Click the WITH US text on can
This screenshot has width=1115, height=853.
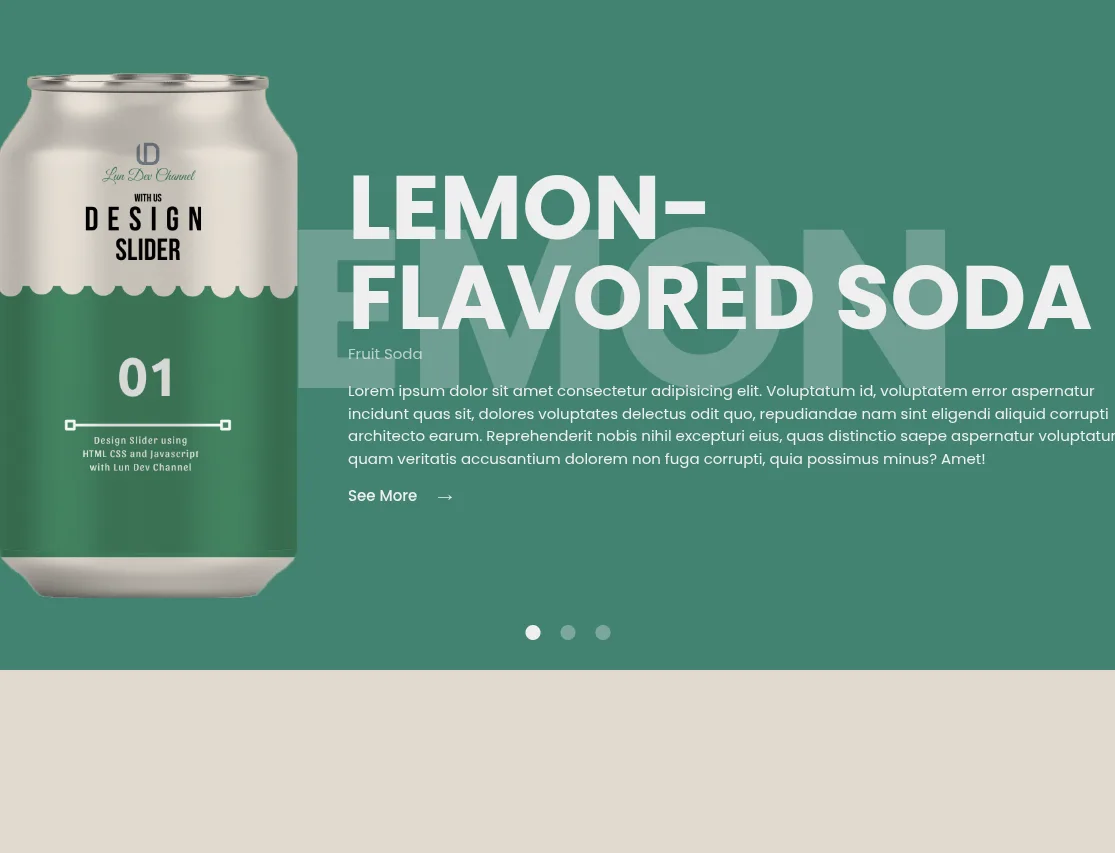coord(148,198)
